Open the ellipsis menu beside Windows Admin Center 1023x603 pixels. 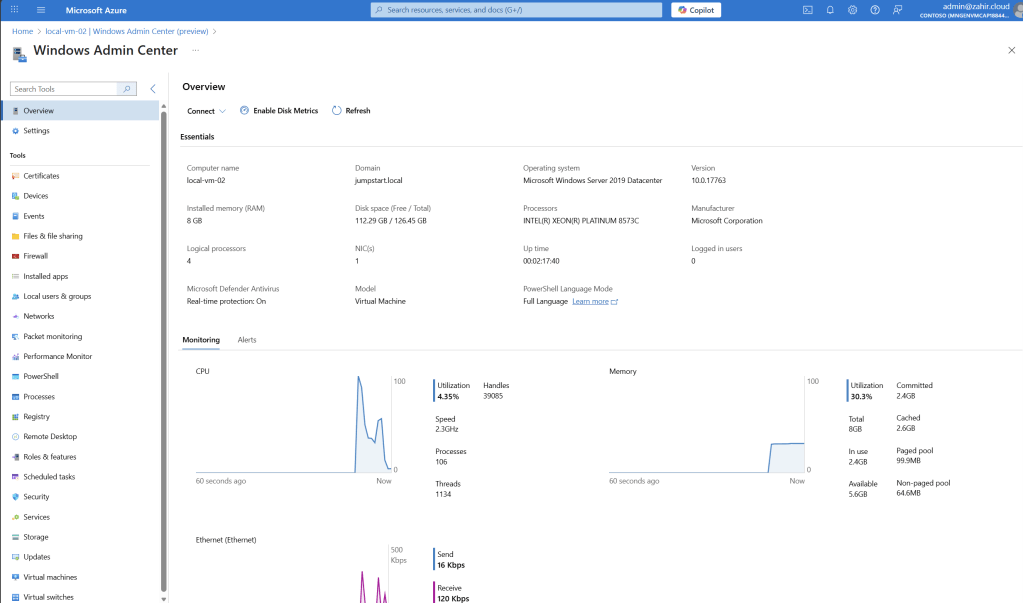click(195, 50)
